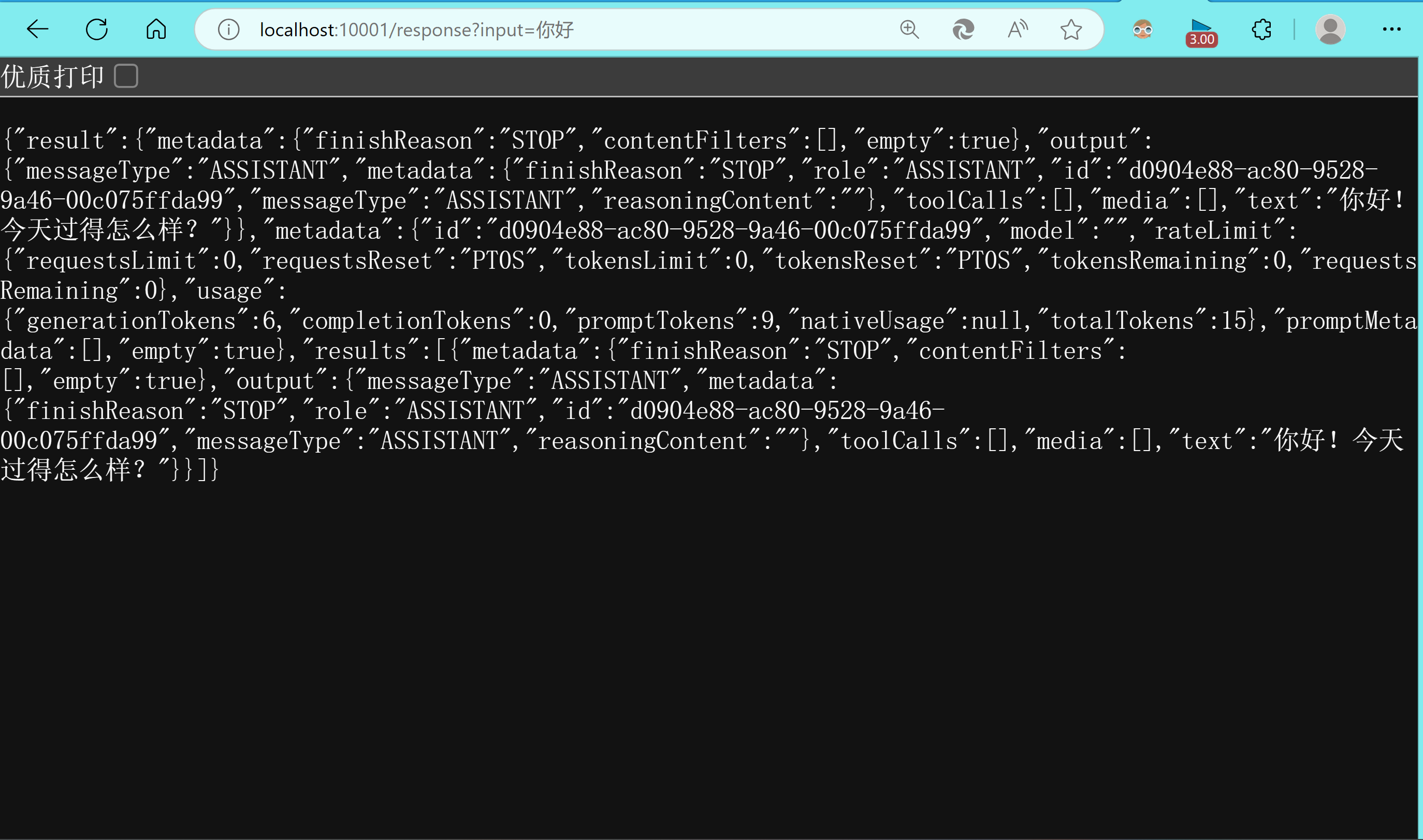Viewport: 1423px width, 840px height.
Task: Open the ellipsis Settings and more menu
Action: click(1392, 30)
